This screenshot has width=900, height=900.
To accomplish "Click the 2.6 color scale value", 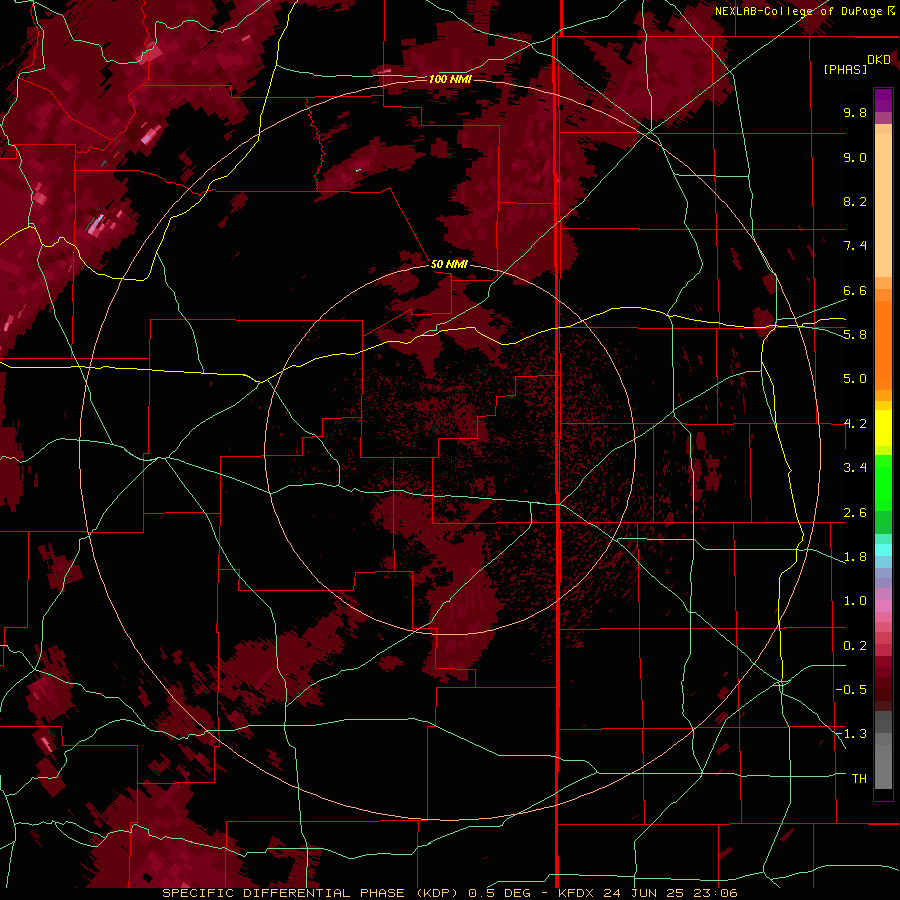I will [855, 513].
